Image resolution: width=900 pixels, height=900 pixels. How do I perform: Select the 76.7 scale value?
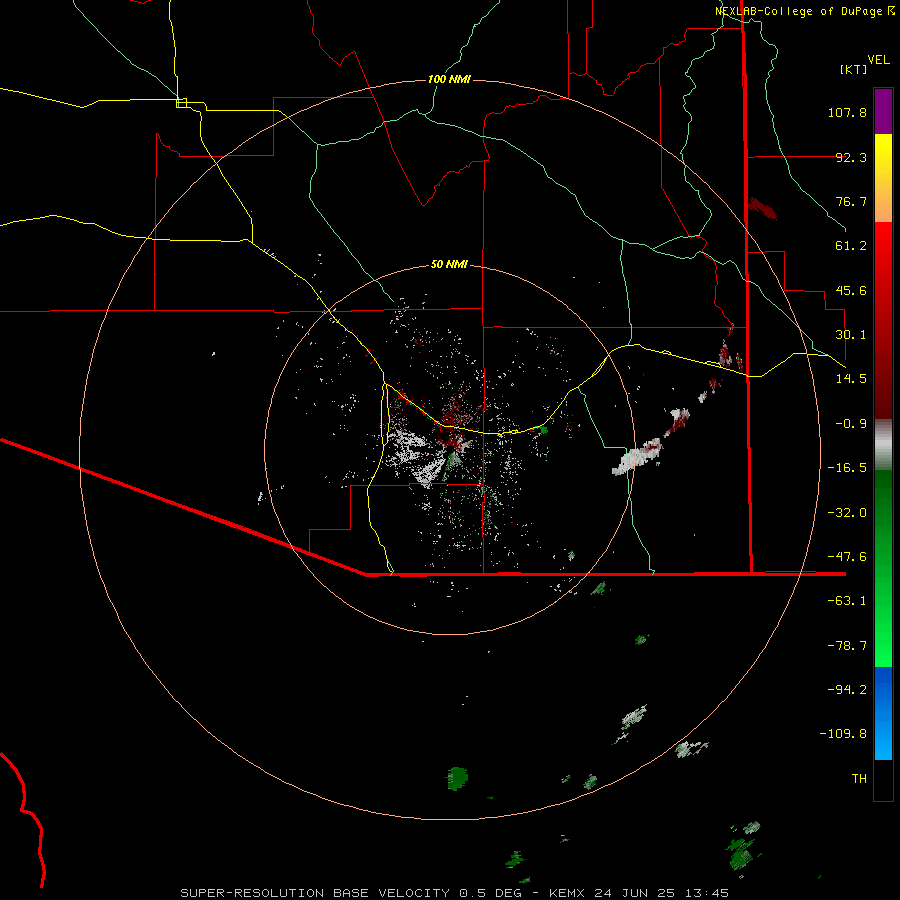coord(851,201)
